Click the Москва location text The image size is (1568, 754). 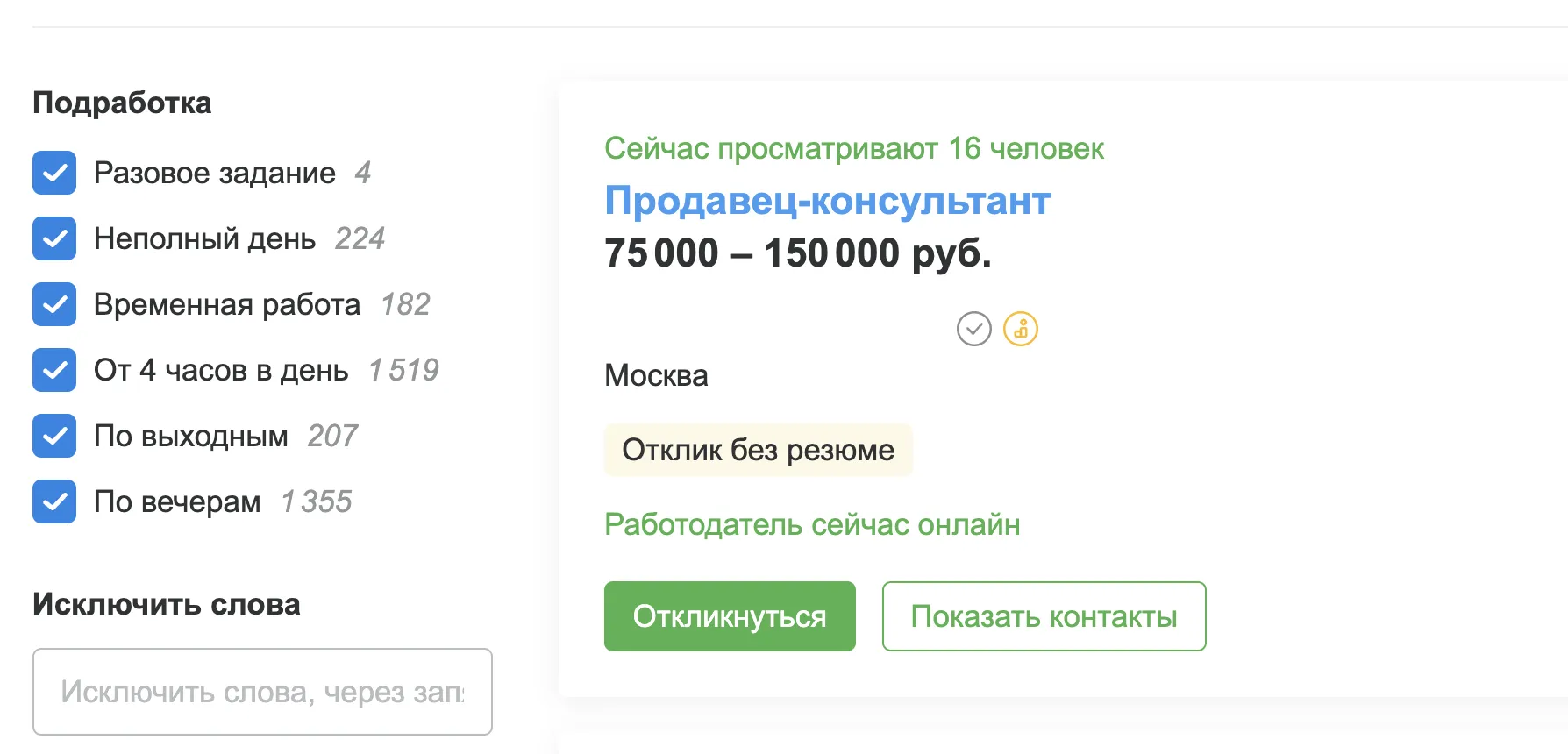(x=656, y=375)
